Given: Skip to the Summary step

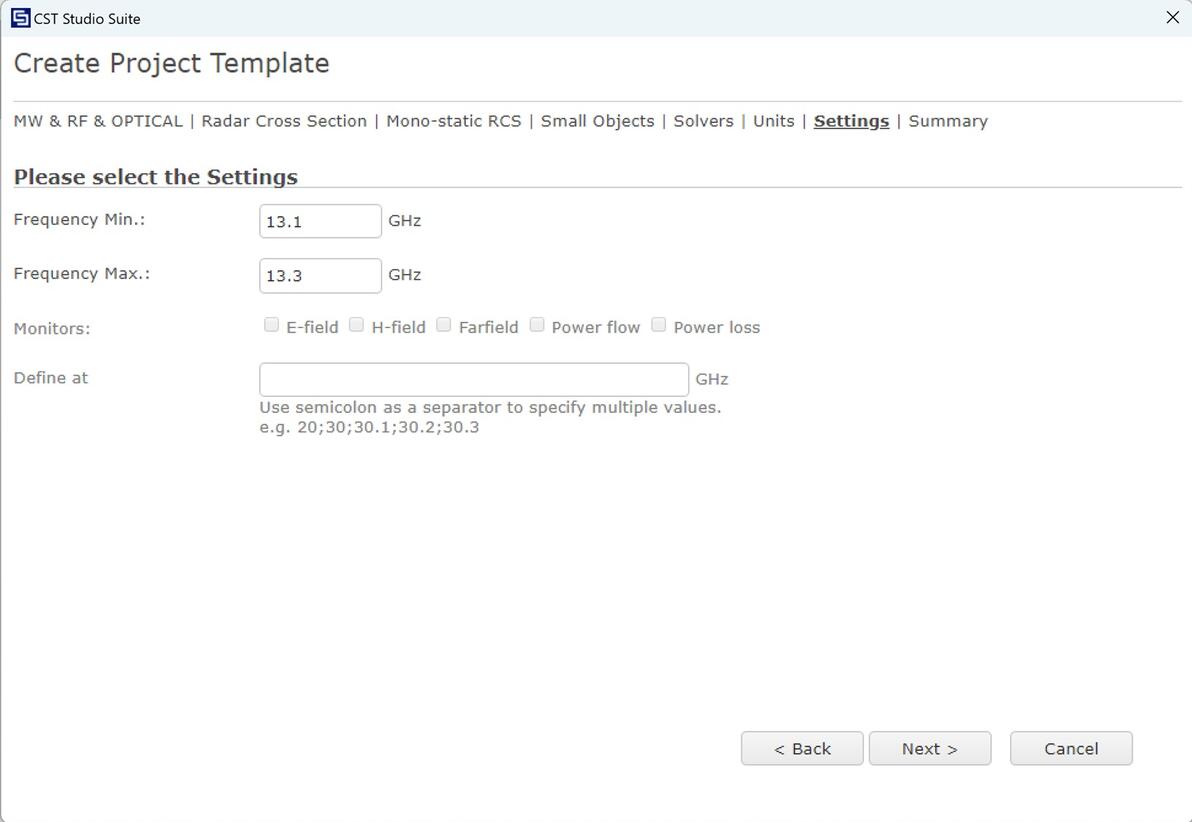Looking at the screenshot, I should (947, 121).
